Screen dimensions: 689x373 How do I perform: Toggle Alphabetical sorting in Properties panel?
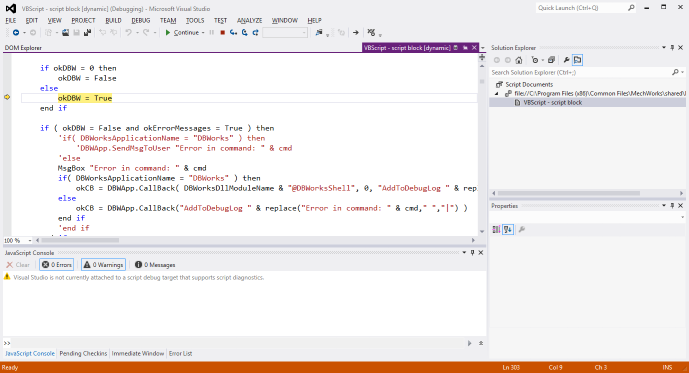coord(508,229)
